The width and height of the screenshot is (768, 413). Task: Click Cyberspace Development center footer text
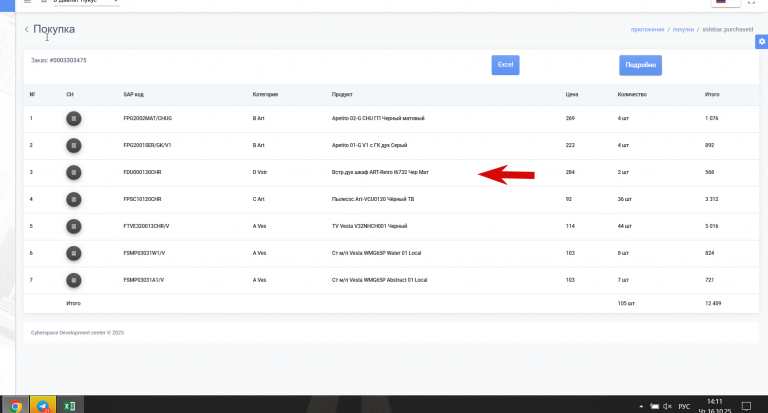77,333
